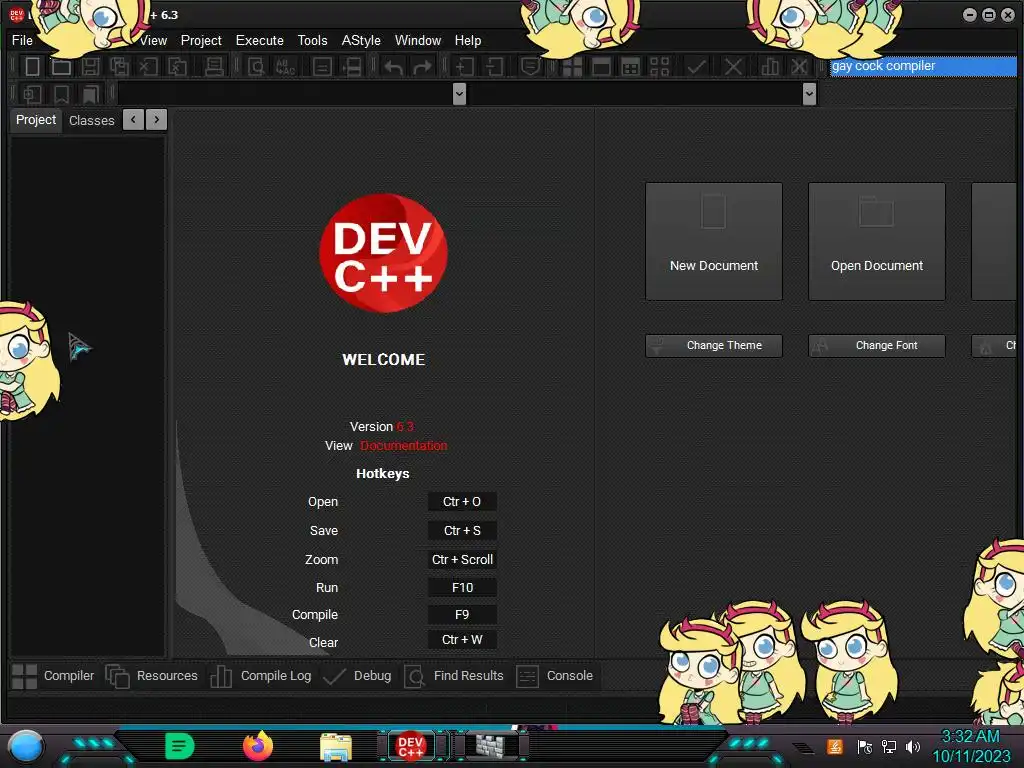Viewport: 1024px width, 768px height.
Task: Open the Find Results bottom tab
Action: point(454,676)
